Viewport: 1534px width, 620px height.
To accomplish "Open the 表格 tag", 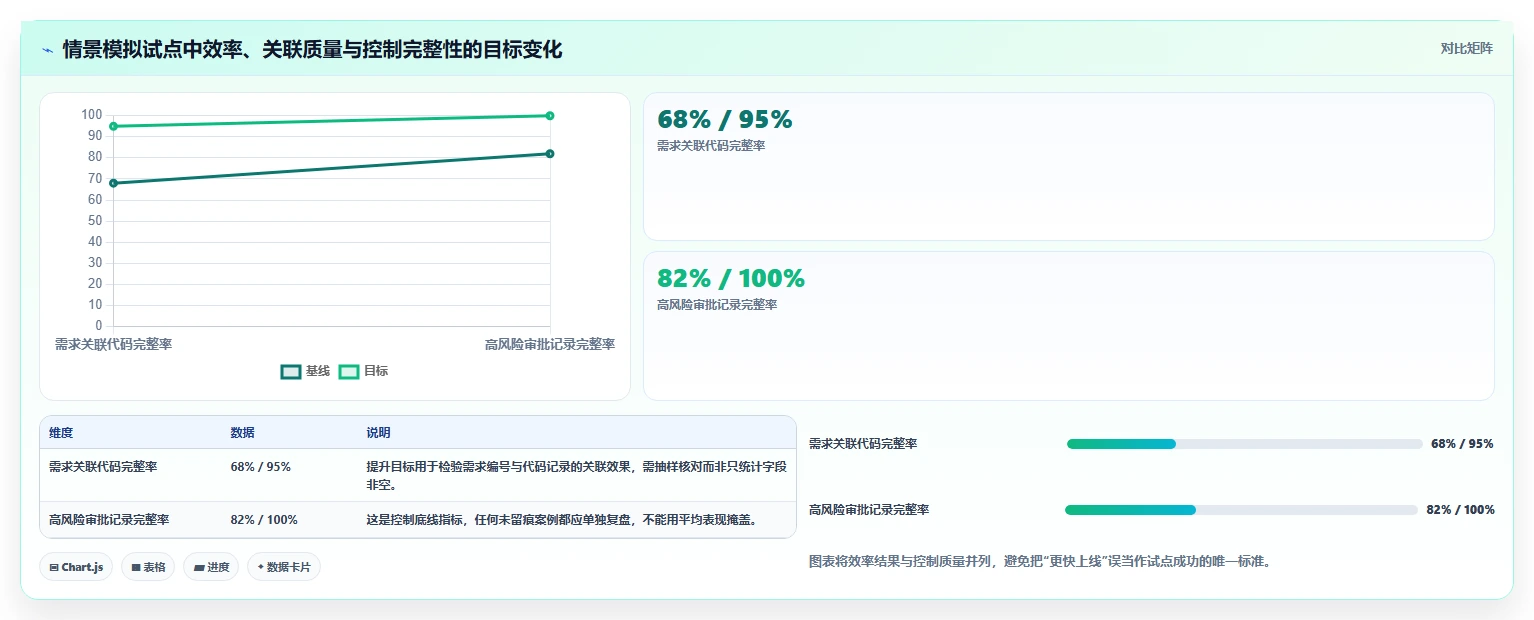I will click(x=148, y=567).
